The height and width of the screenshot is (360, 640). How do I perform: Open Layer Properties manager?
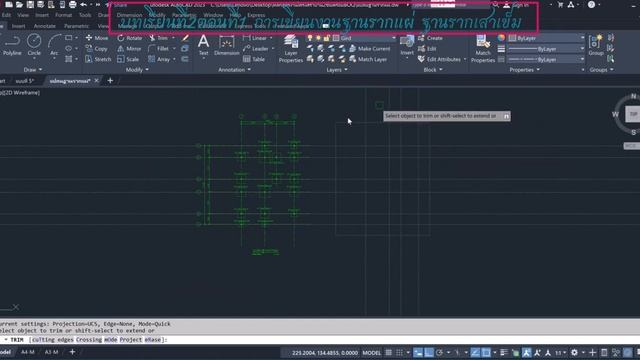click(x=291, y=48)
